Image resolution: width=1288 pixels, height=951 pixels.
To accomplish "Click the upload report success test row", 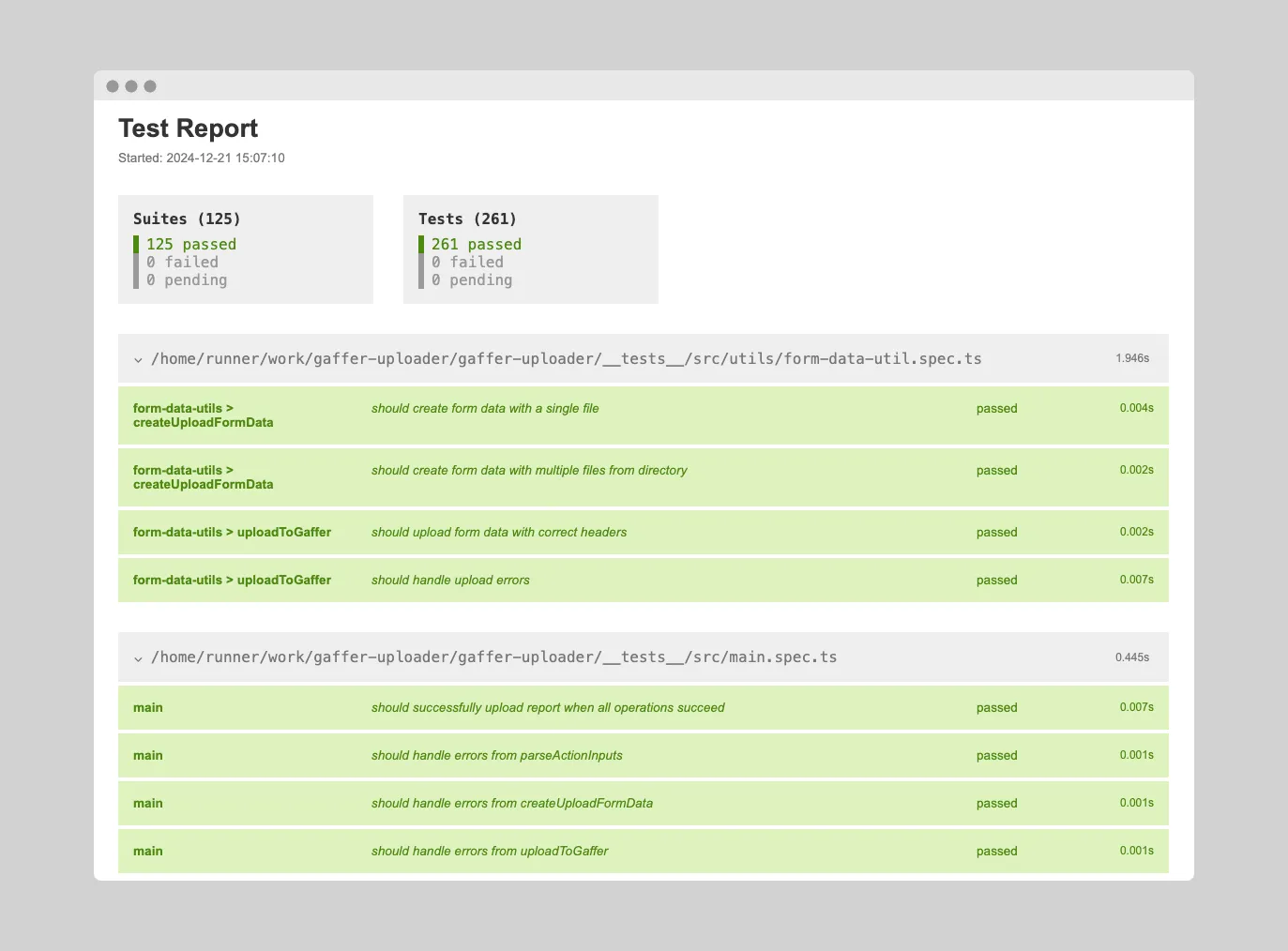I will (547, 707).
